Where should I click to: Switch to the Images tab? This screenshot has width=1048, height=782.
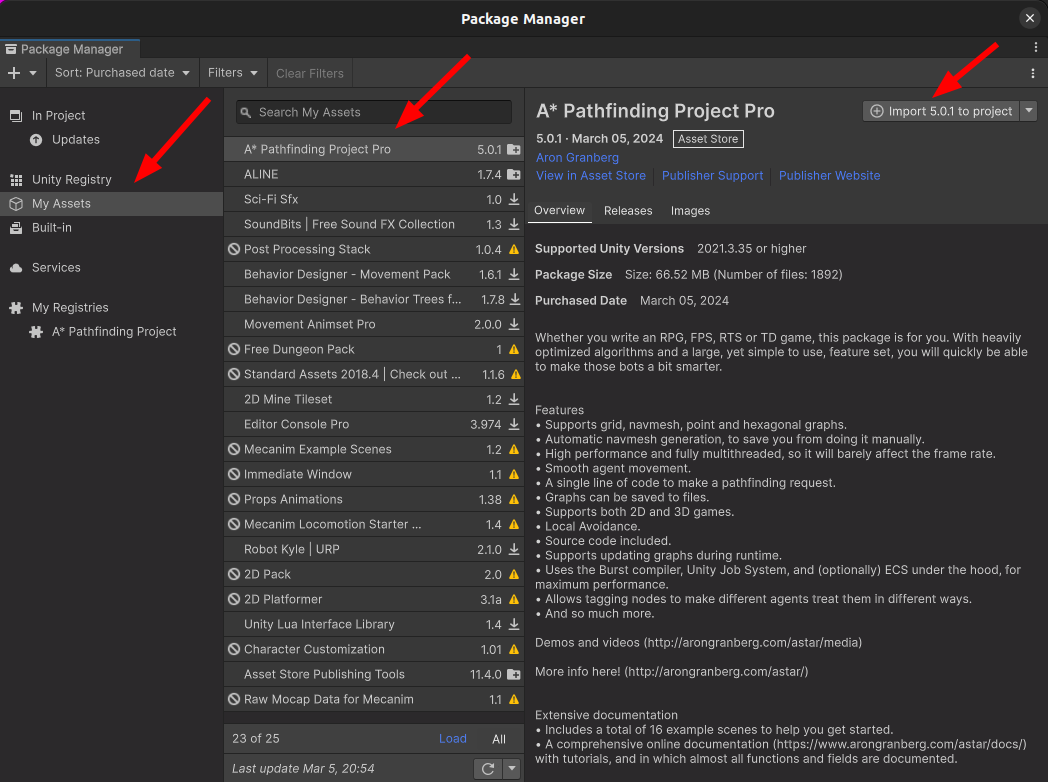tap(690, 211)
